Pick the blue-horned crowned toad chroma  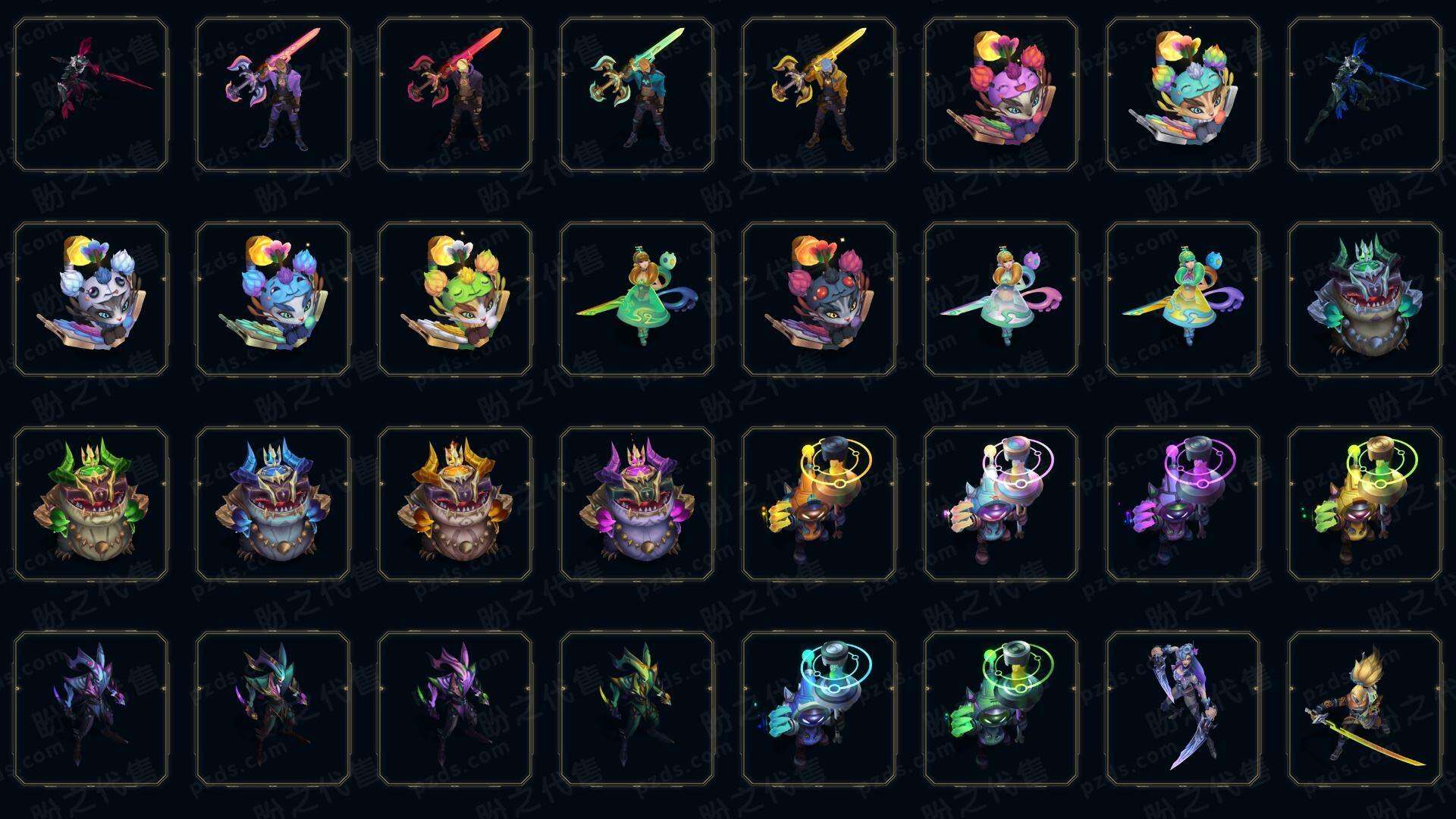[273, 504]
